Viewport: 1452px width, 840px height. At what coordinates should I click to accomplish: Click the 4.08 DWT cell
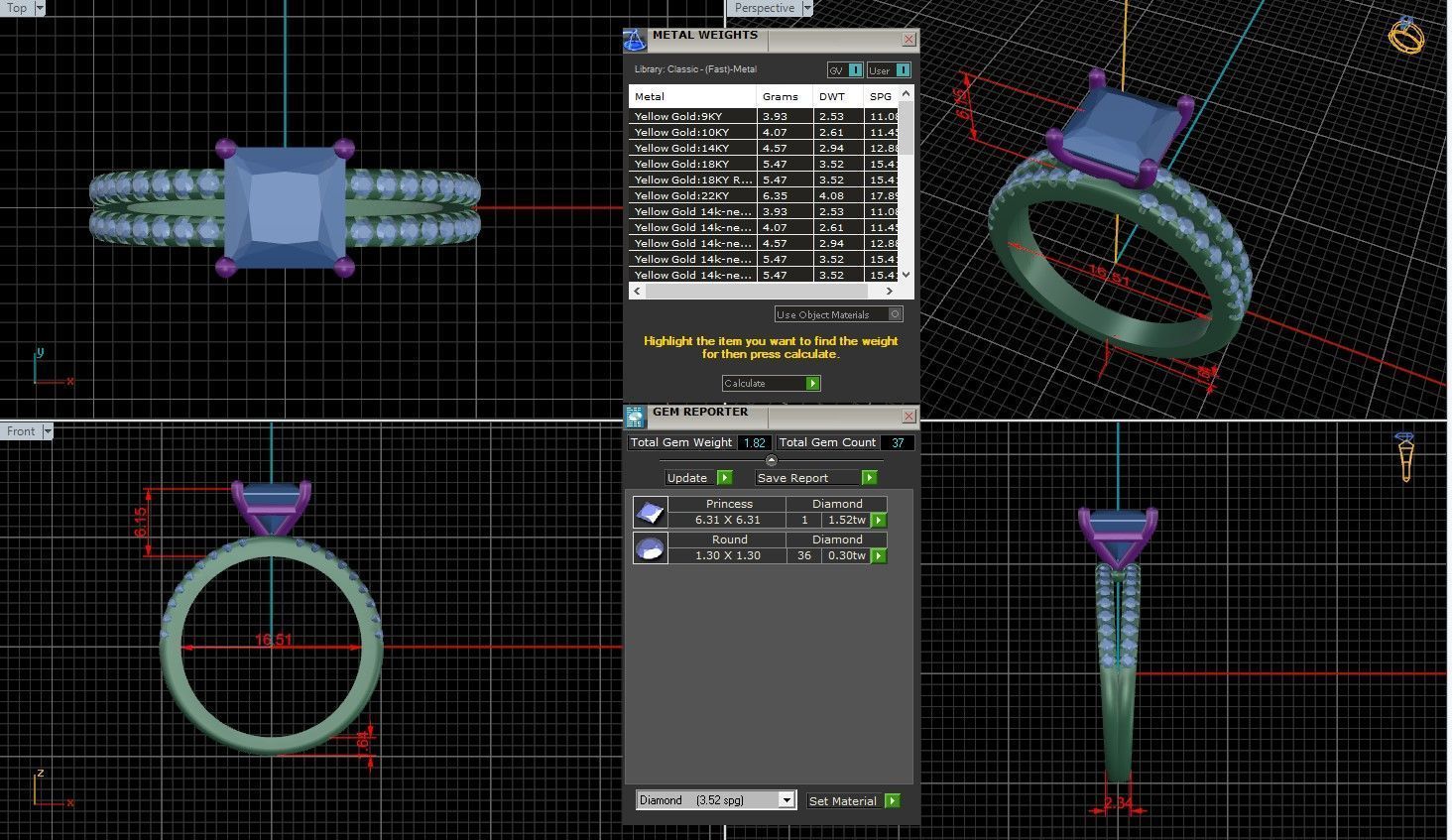839,196
